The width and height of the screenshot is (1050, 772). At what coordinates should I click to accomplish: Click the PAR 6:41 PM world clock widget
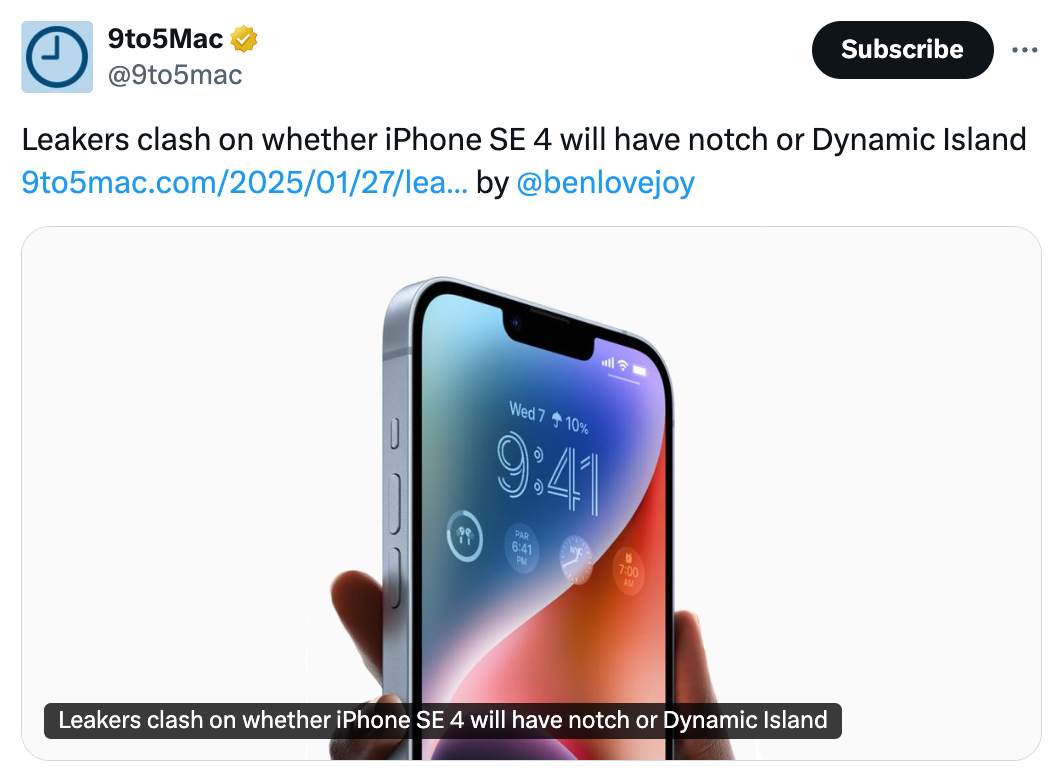(522, 548)
